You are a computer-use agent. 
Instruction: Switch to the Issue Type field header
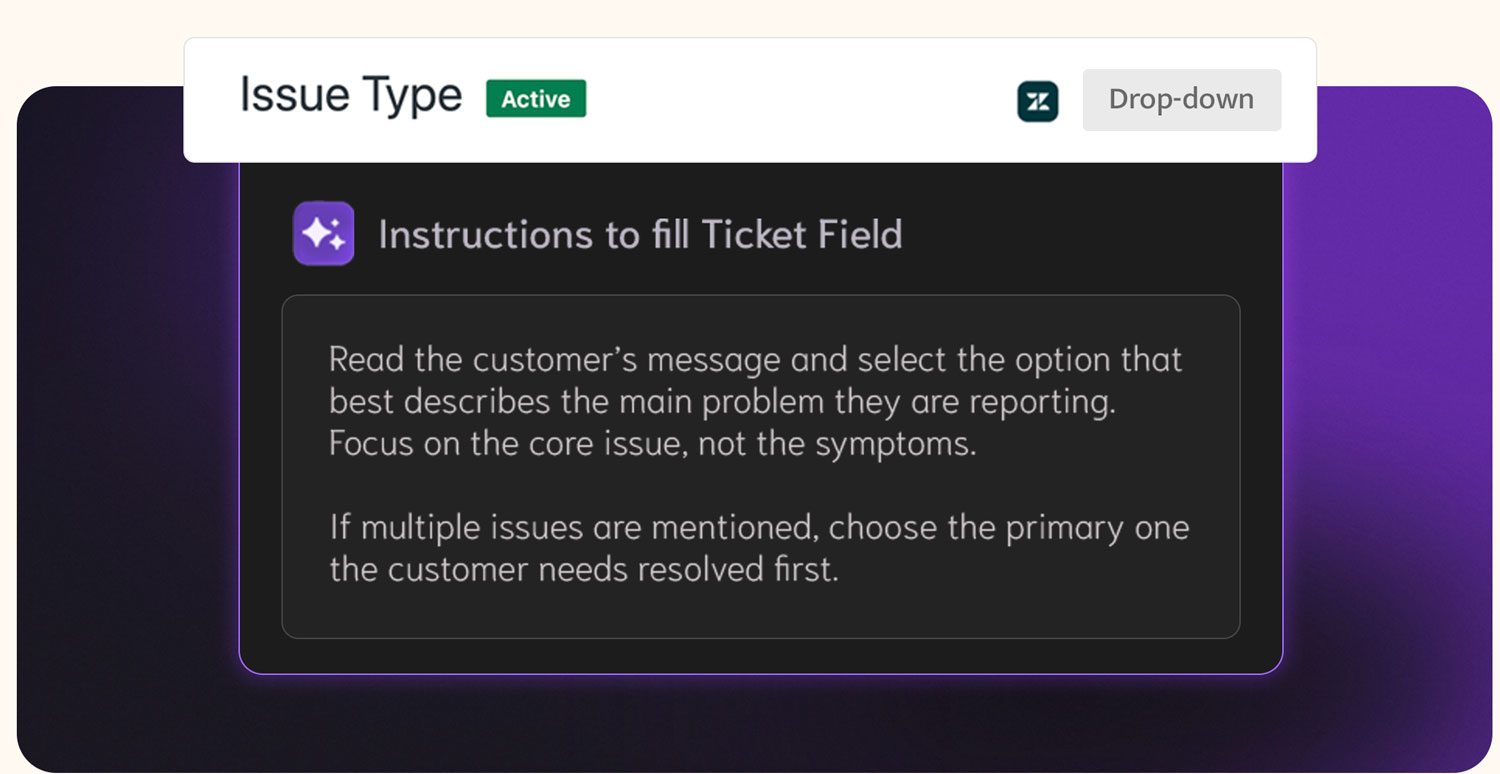[349, 94]
